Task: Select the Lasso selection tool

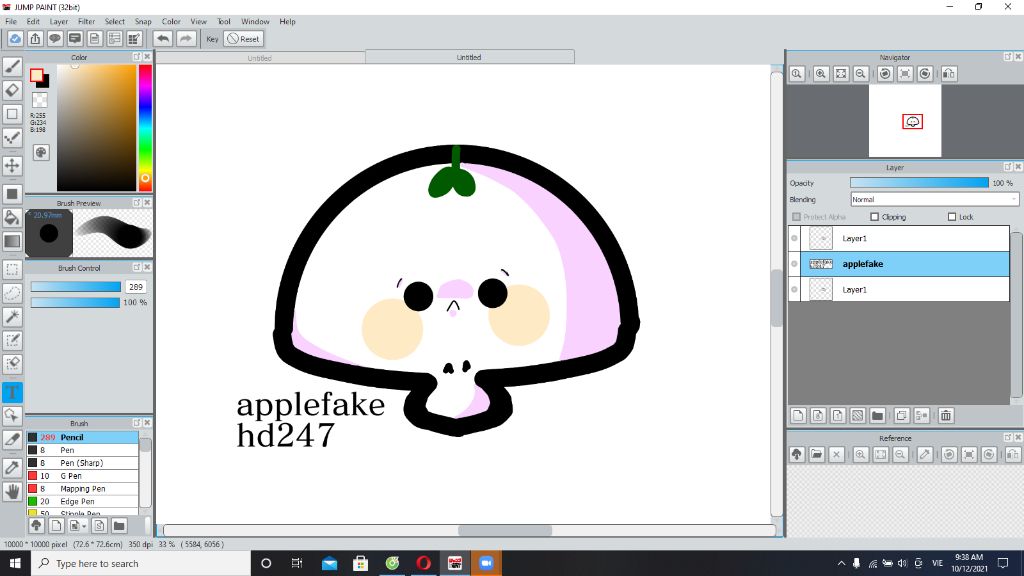Action: (x=12, y=293)
